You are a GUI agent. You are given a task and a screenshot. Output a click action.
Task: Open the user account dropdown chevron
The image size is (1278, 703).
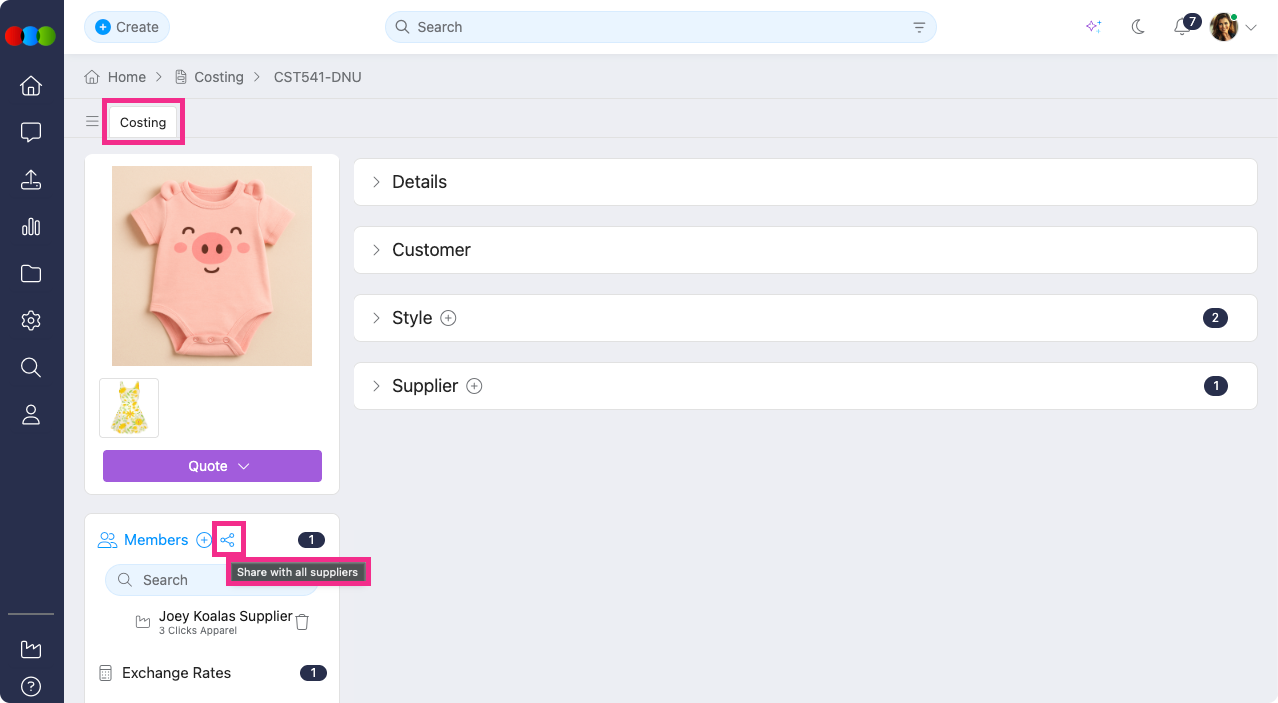click(x=1251, y=28)
